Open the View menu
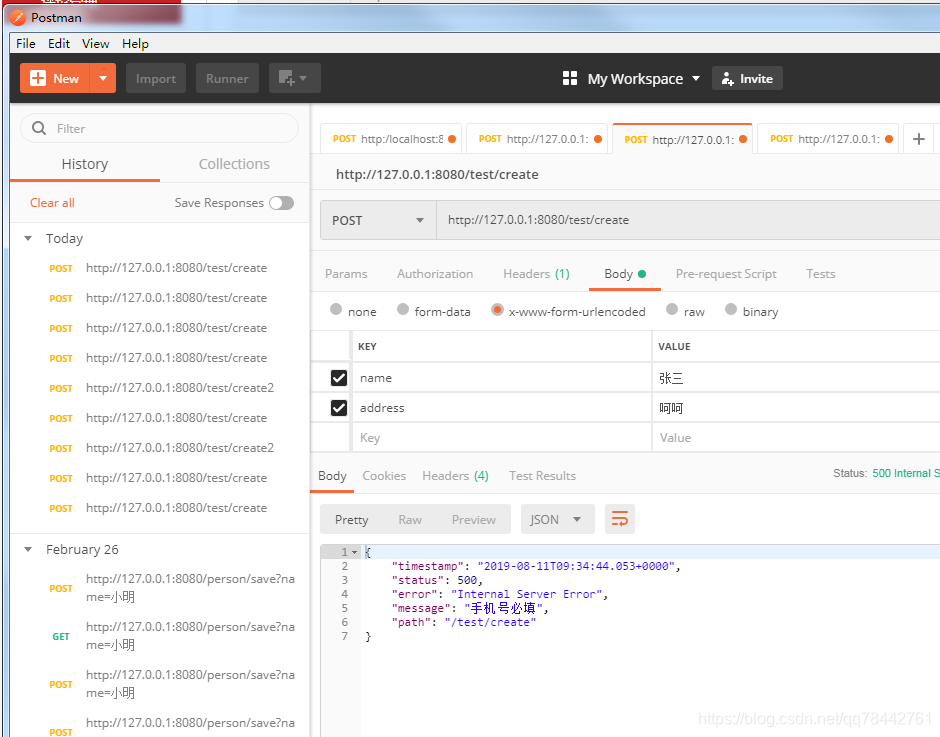Screen dimensions: 940x737 tap(95, 43)
